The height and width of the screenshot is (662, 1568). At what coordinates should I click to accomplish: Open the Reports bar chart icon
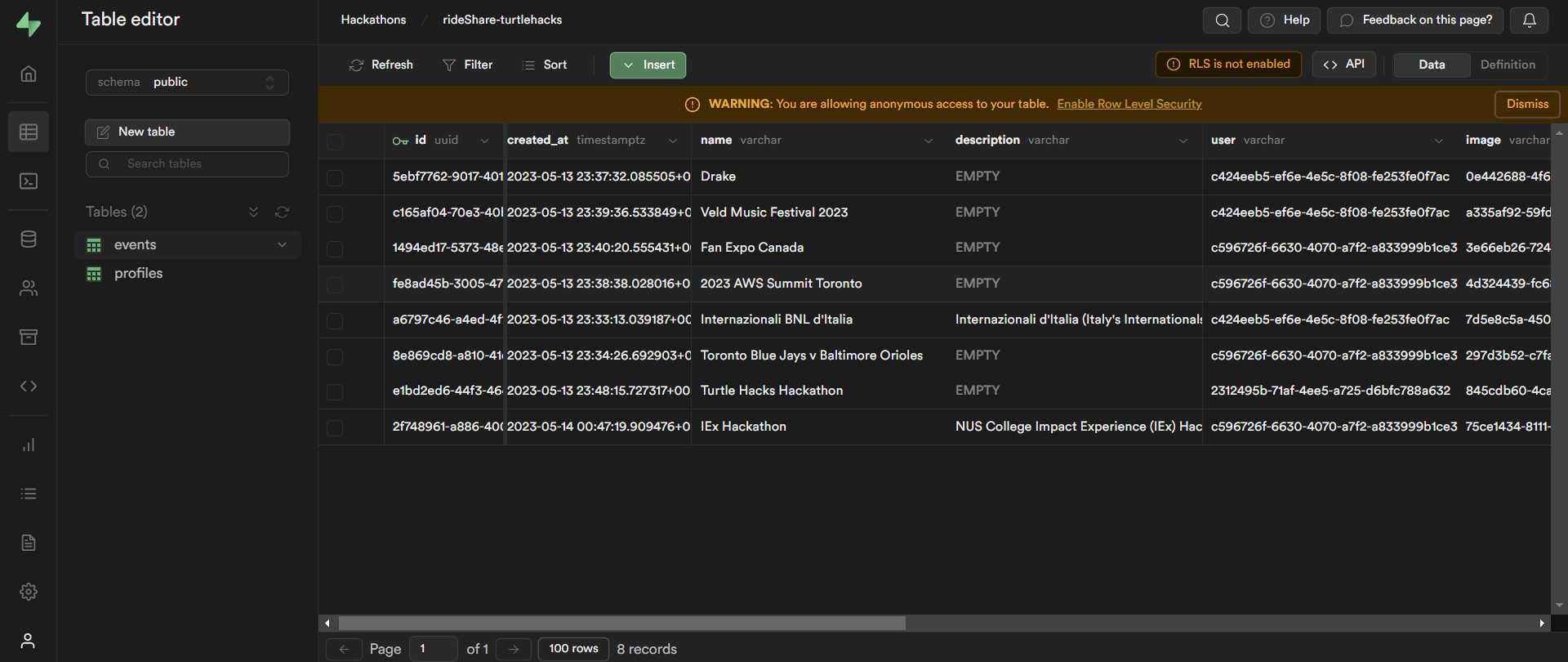29,445
